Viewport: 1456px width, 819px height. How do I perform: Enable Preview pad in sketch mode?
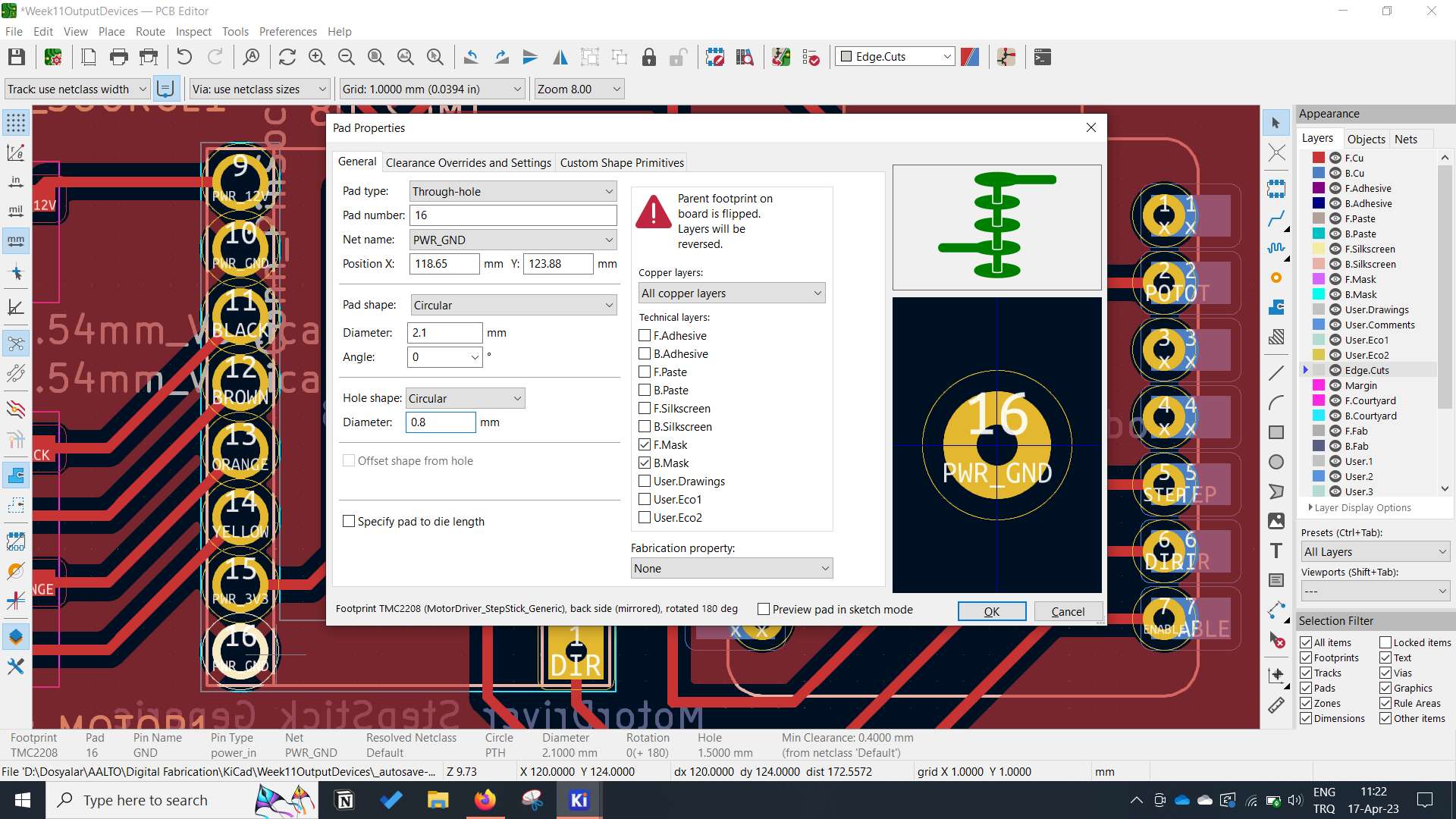764,609
